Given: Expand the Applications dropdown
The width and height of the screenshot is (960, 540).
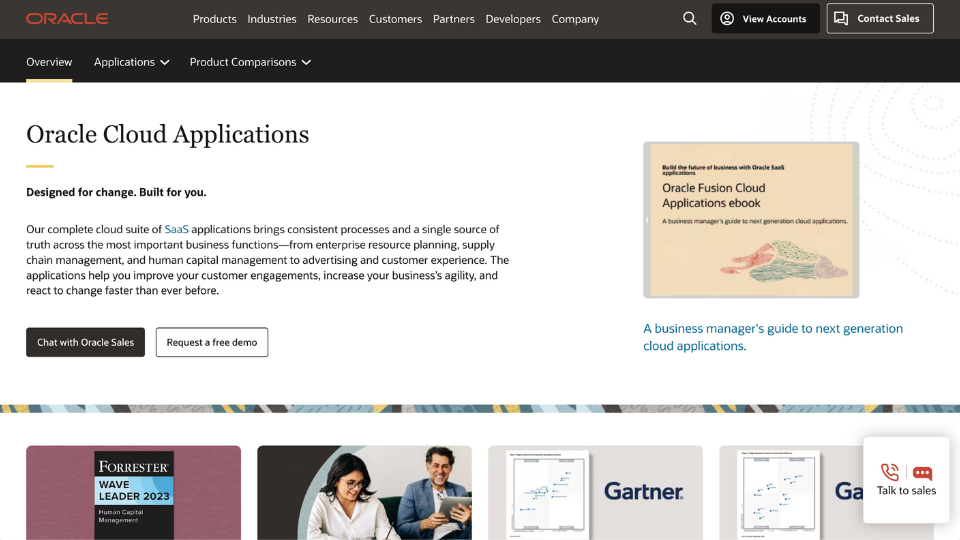Looking at the screenshot, I should pos(132,62).
